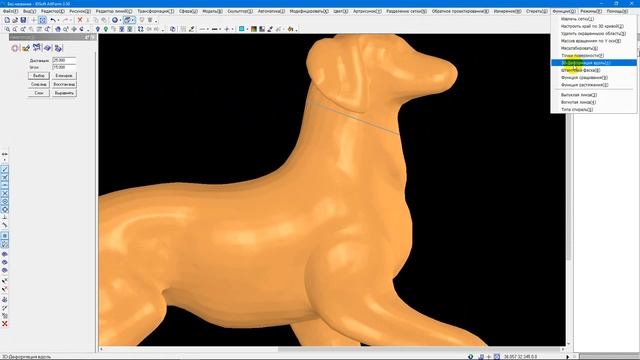Open the Помощь menu
Screen dimensions: 640x360
tap(617, 11)
